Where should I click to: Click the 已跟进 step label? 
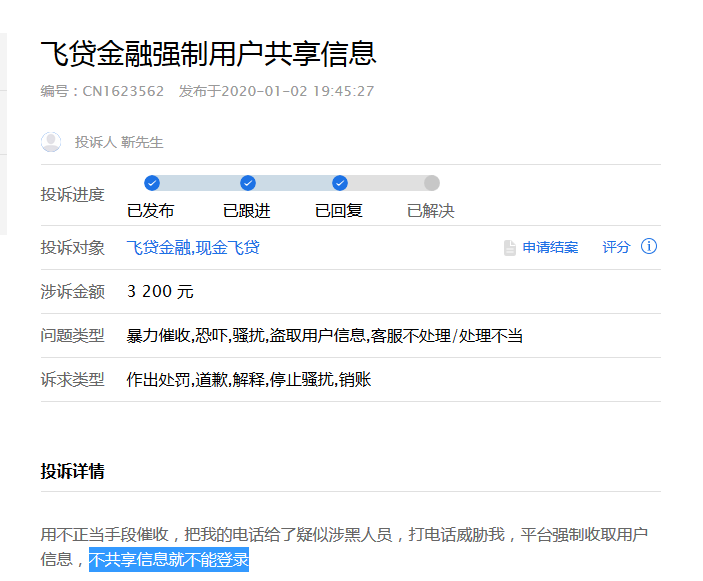pos(247,211)
